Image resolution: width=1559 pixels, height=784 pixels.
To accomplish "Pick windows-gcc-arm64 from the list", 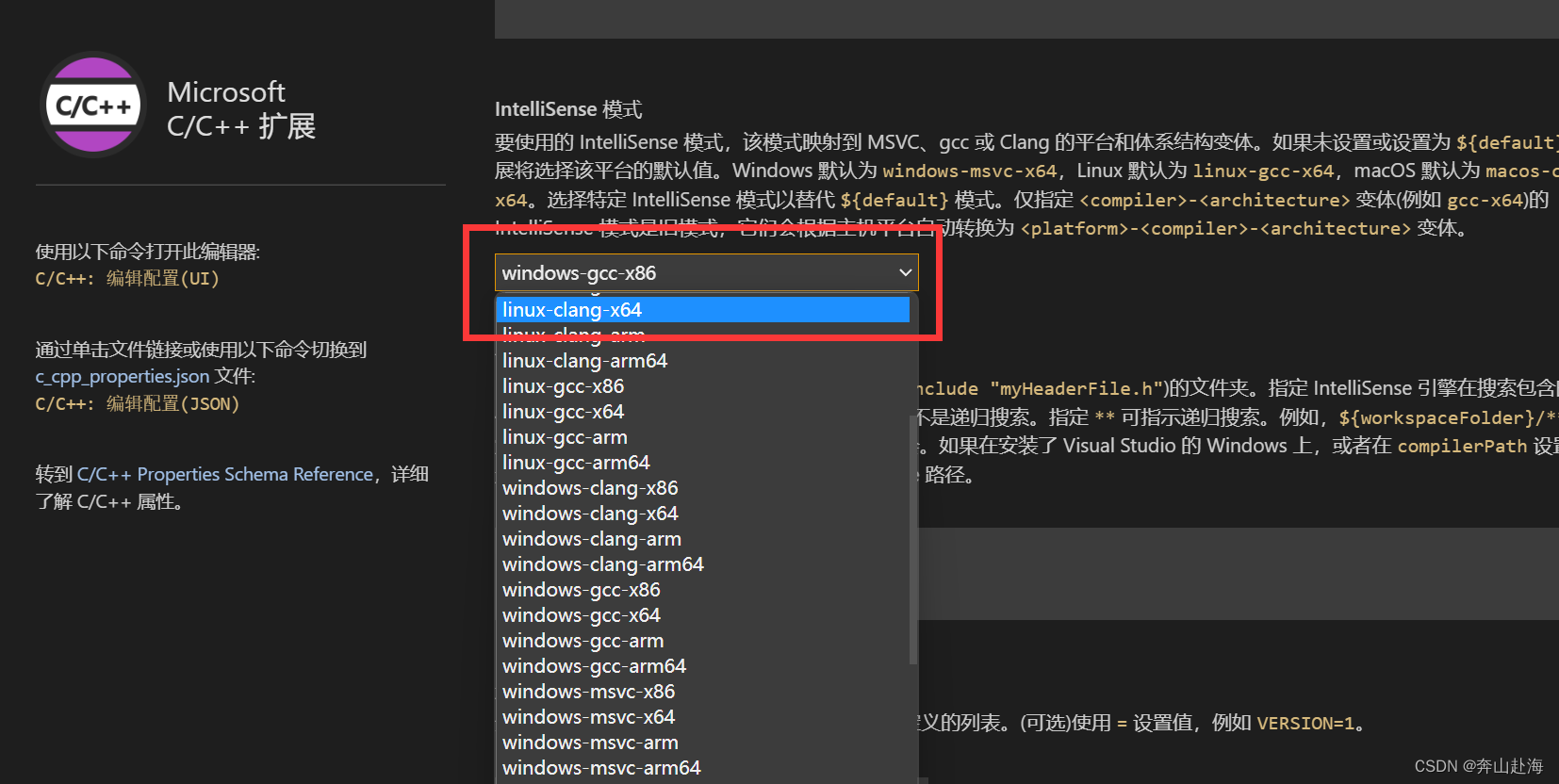I will (703, 666).
